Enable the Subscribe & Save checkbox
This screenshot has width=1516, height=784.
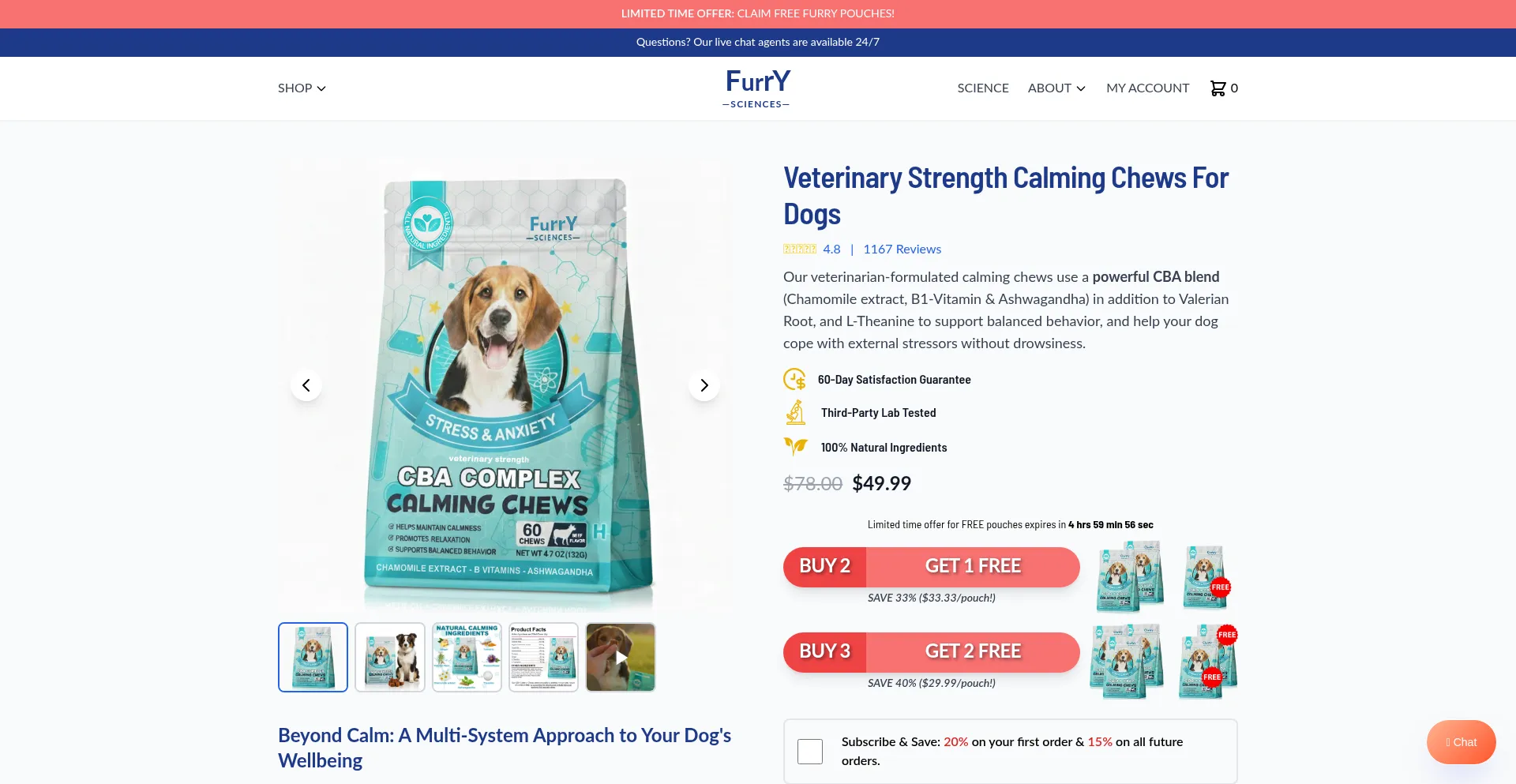[x=810, y=752]
